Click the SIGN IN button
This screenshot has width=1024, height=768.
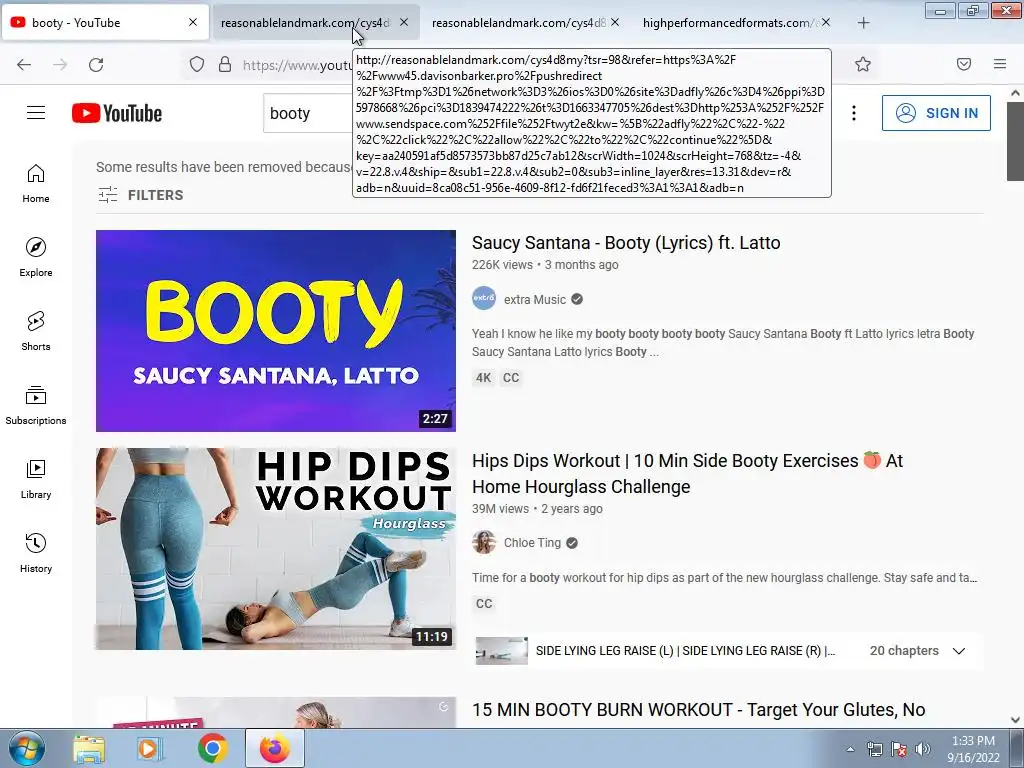(936, 113)
